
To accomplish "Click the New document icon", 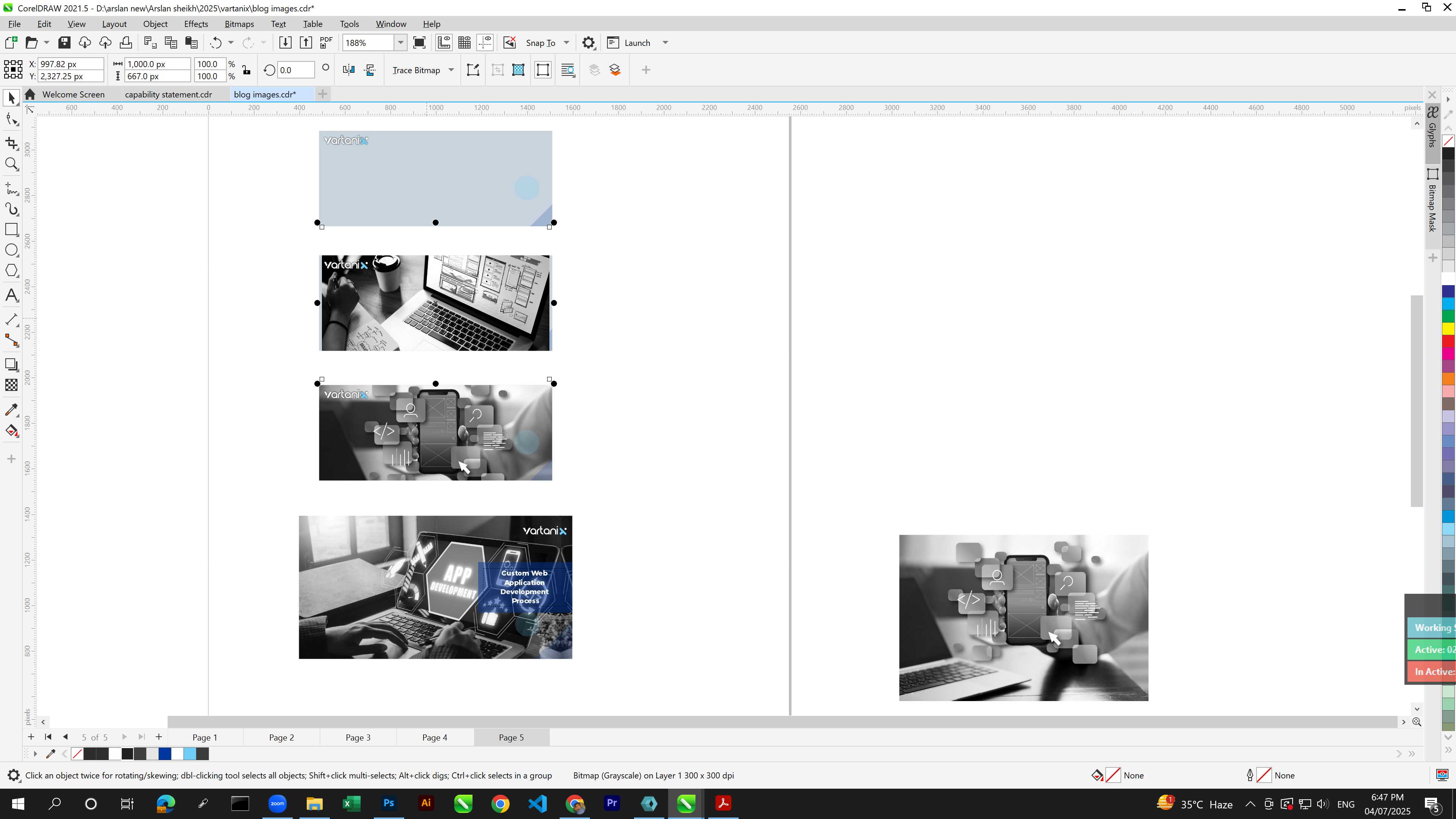I will coord(11,43).
